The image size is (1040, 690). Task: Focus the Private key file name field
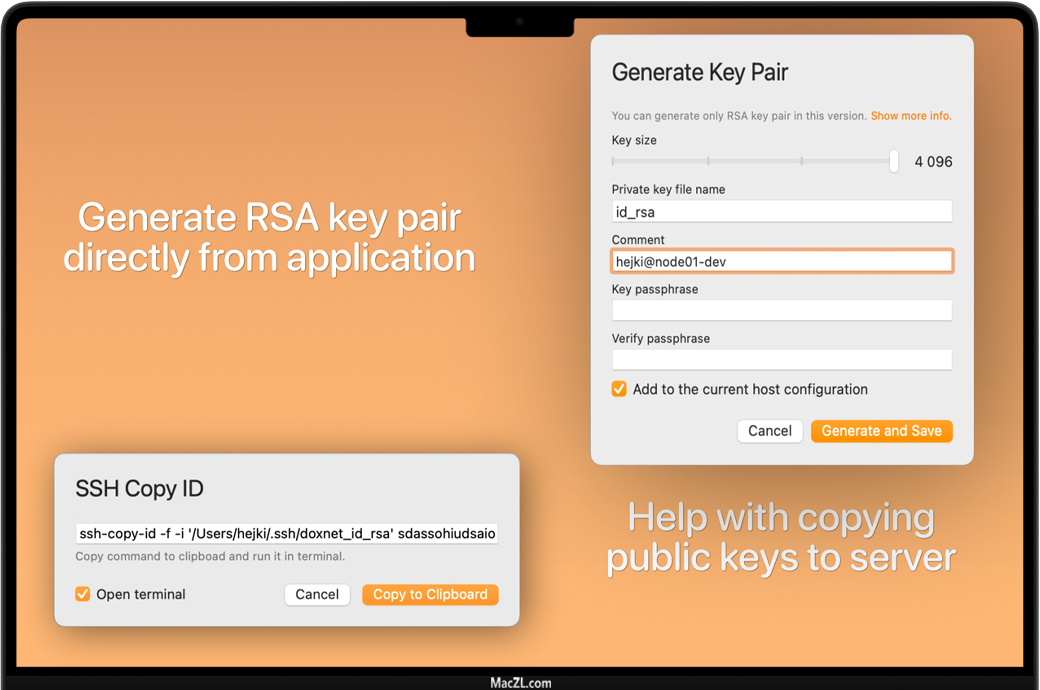781,211
